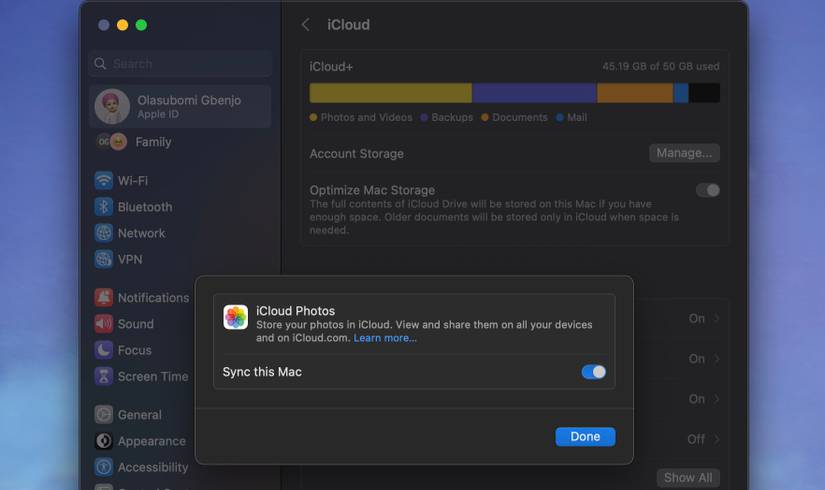The width and height of the screenshot is (825, 490).
Task: Click the 'Photos and Videos' legend label
Action: click(366, 117)
